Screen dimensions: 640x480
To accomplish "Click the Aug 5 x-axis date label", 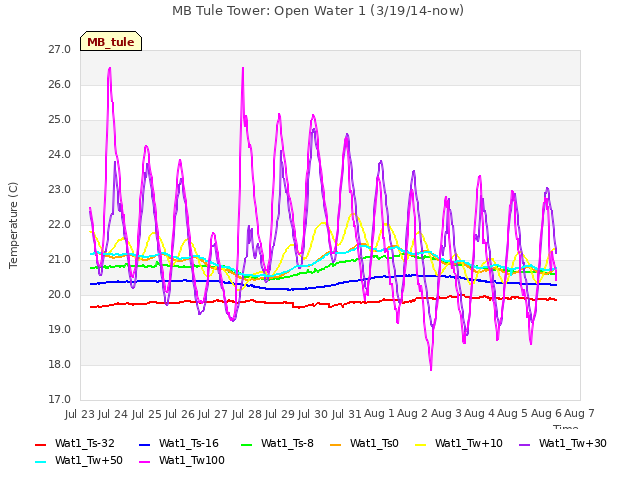I will coord(513,414).
